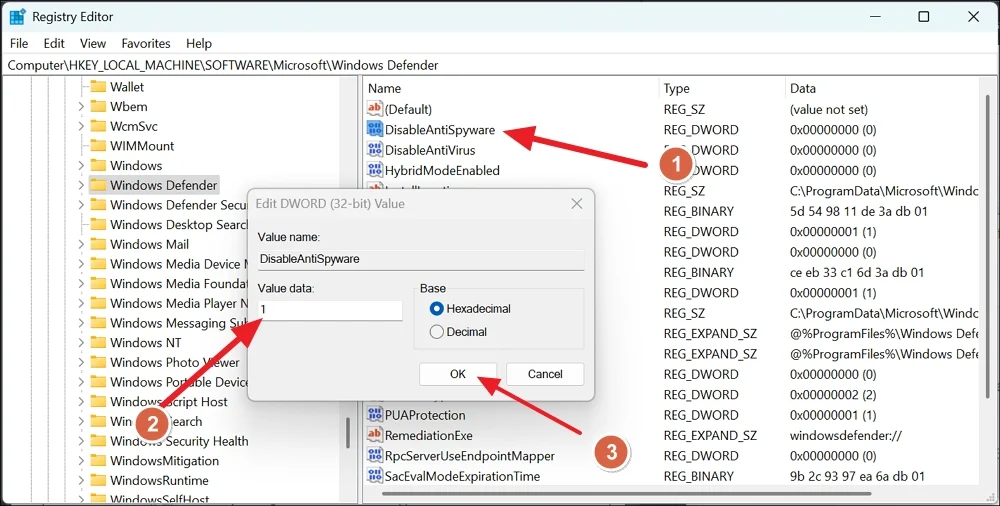Screen dimensions: 1000x506
Task: Open the Favorites menu
Action: (x=146, y=43)
